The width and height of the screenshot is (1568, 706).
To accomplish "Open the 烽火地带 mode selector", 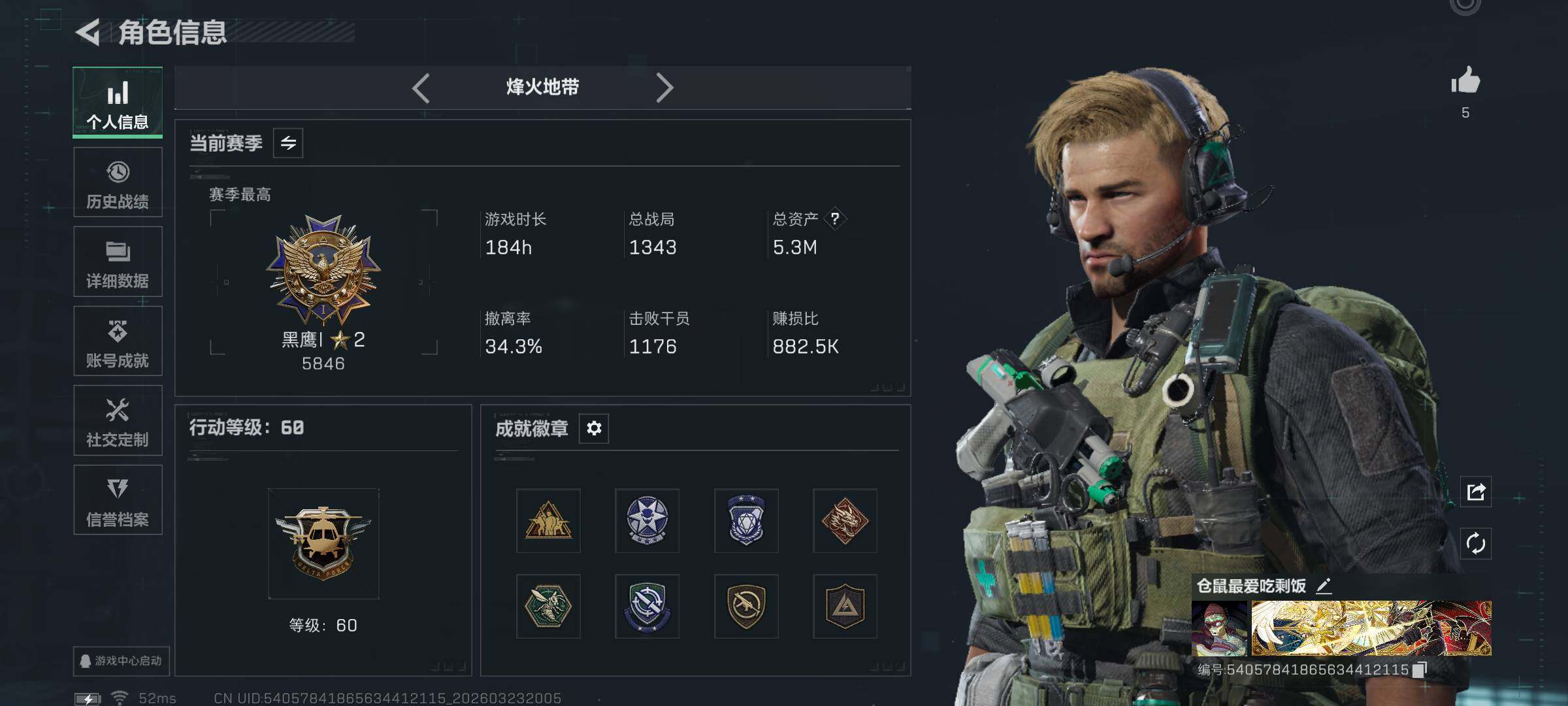I will (x=542, y=87).
